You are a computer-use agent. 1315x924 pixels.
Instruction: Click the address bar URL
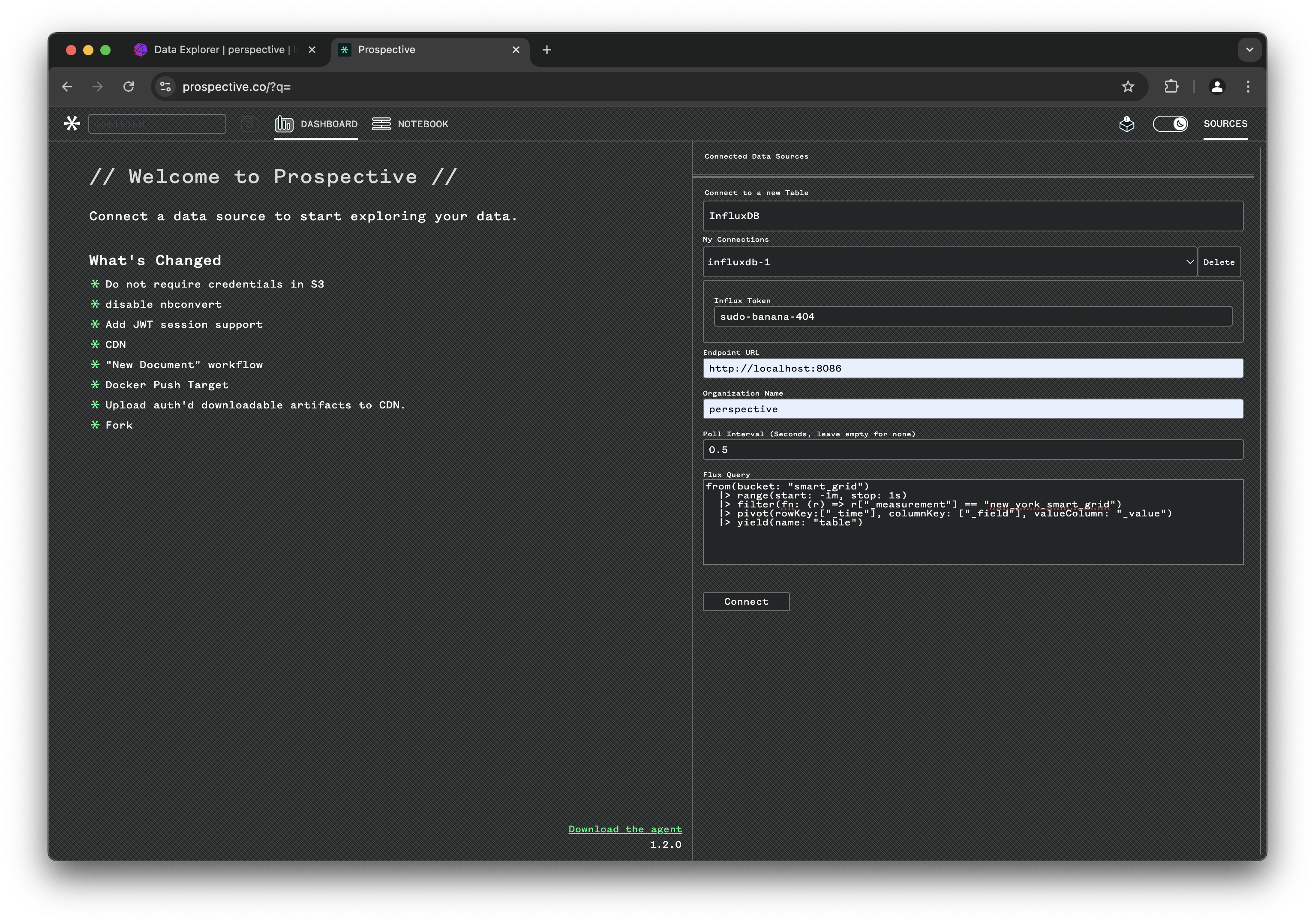tap(237, 87)
